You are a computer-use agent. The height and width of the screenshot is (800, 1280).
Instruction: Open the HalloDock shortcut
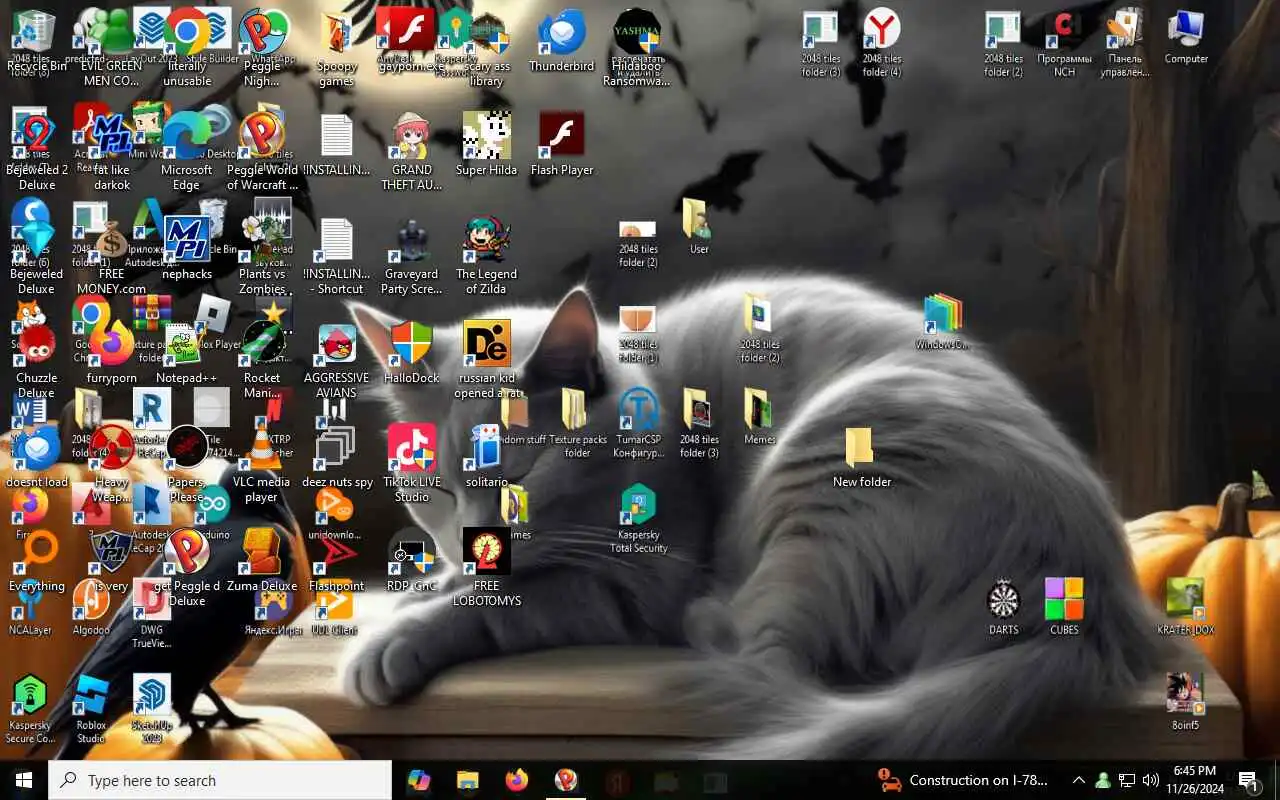point(412,352)
